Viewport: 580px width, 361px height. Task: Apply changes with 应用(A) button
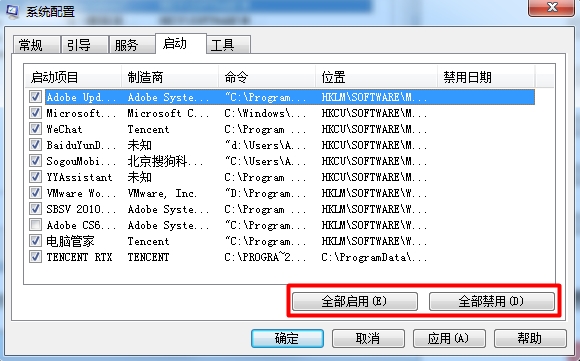[x=449, y=338]
